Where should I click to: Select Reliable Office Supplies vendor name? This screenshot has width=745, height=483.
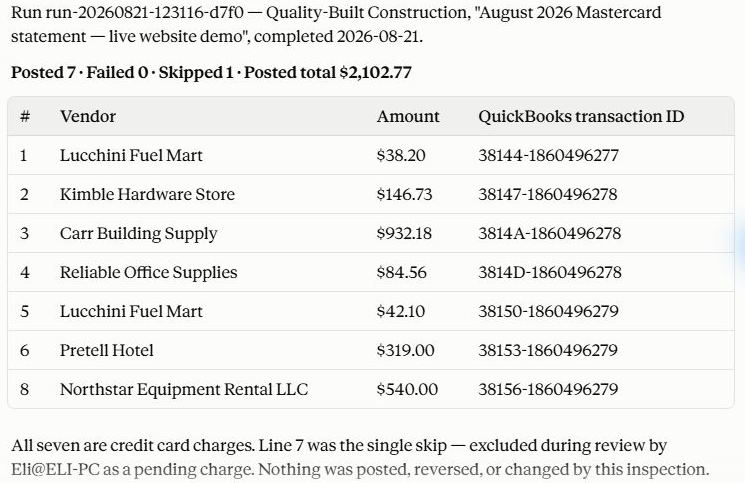(x=148, y=272)
